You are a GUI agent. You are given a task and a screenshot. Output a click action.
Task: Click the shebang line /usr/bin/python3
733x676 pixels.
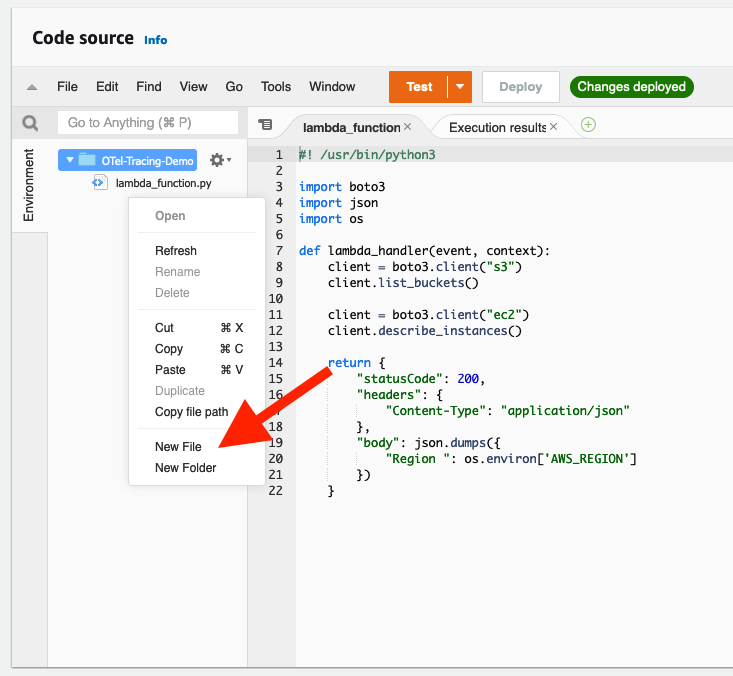point(367,155)
